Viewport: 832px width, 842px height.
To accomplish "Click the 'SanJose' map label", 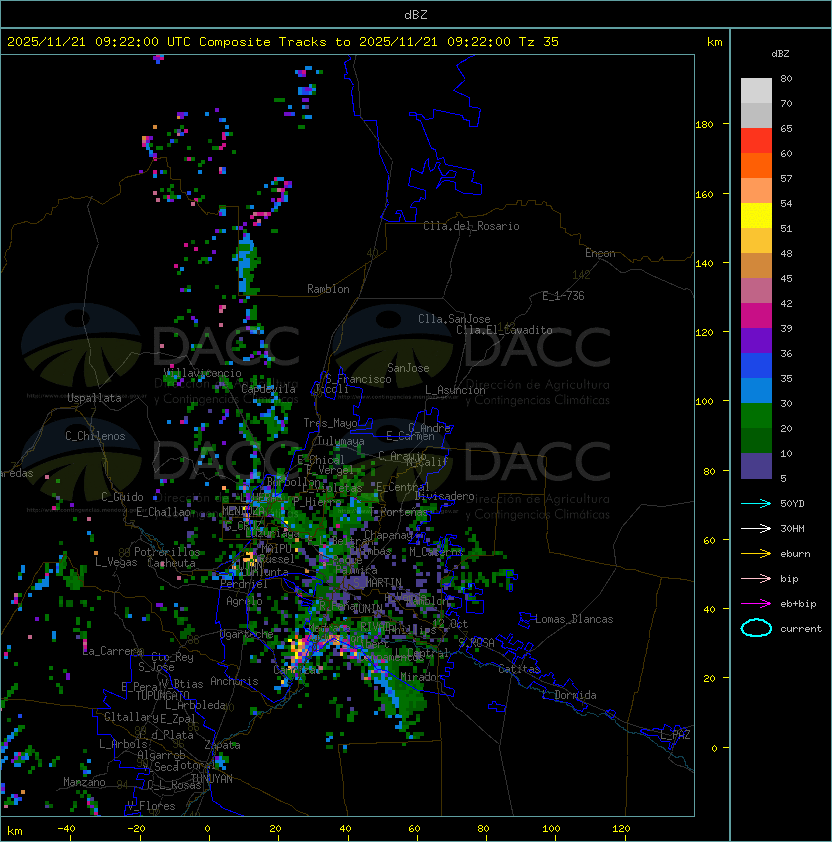I will (x=408, y=368).
